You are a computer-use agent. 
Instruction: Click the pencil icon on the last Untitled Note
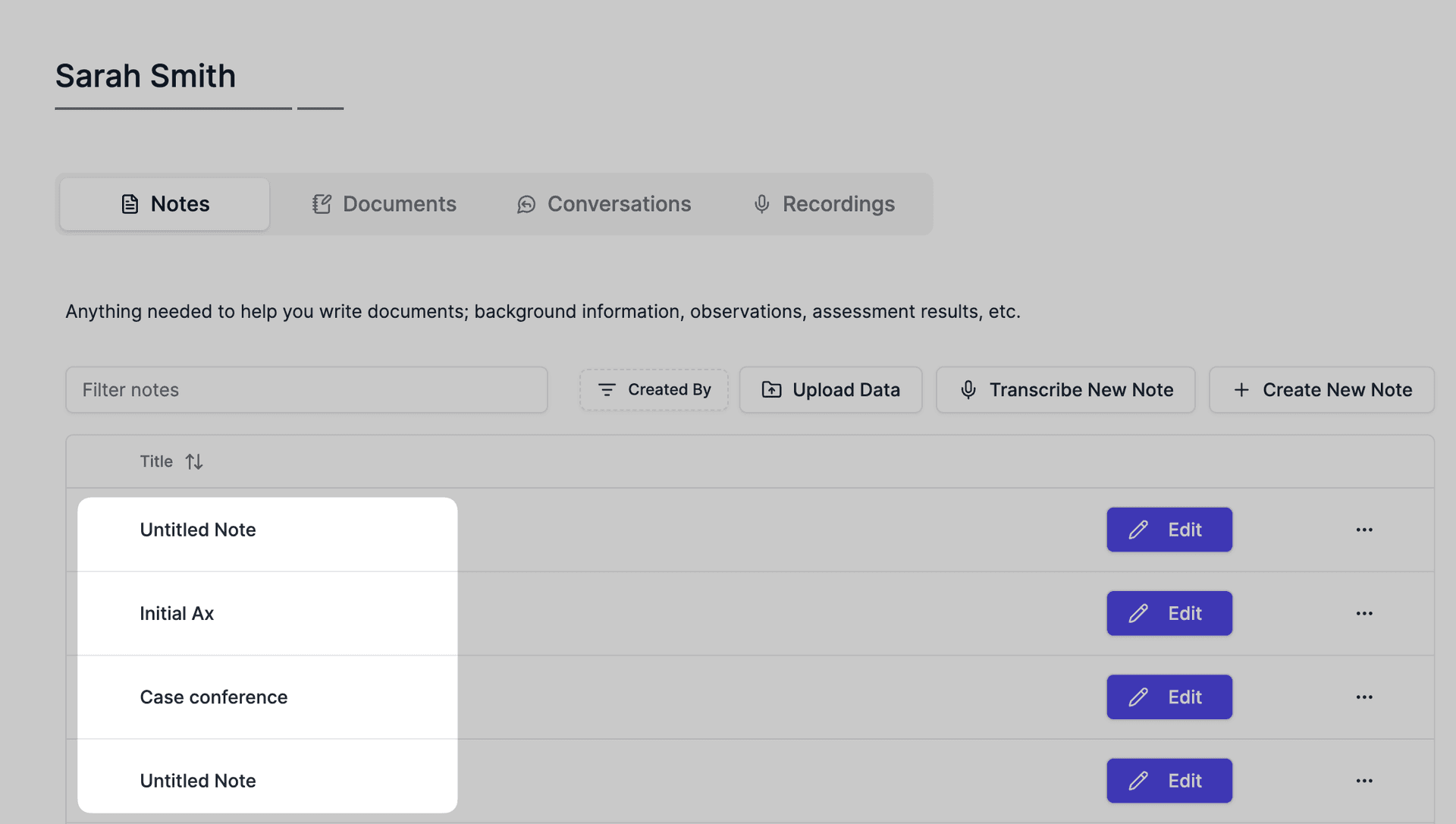[x=1138, y=781]
